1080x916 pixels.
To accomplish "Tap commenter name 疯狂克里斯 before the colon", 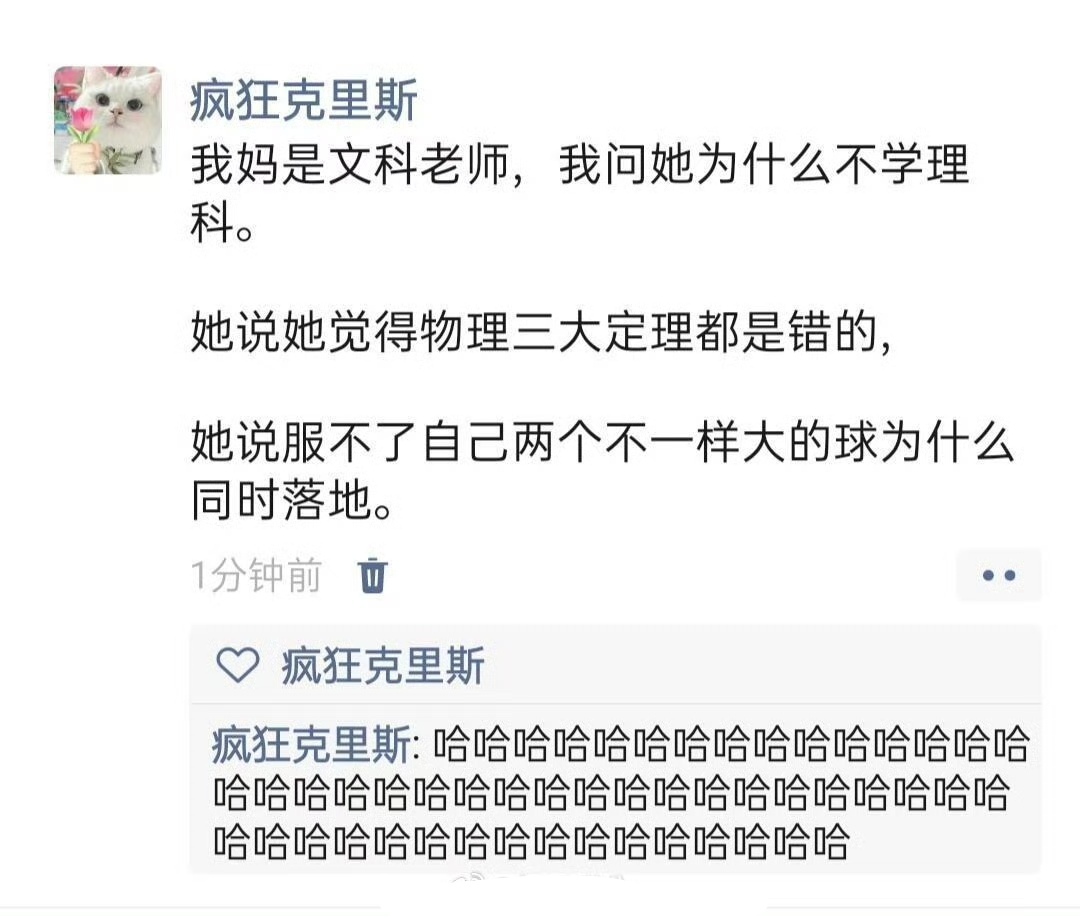I will coord(311,745).
